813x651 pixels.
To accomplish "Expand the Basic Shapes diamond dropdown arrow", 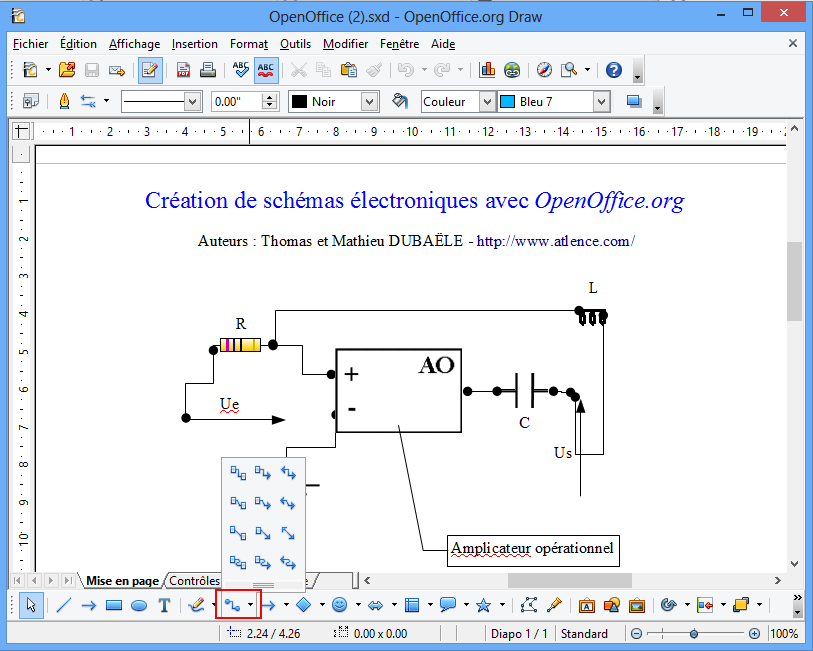I will click(322, 605).
